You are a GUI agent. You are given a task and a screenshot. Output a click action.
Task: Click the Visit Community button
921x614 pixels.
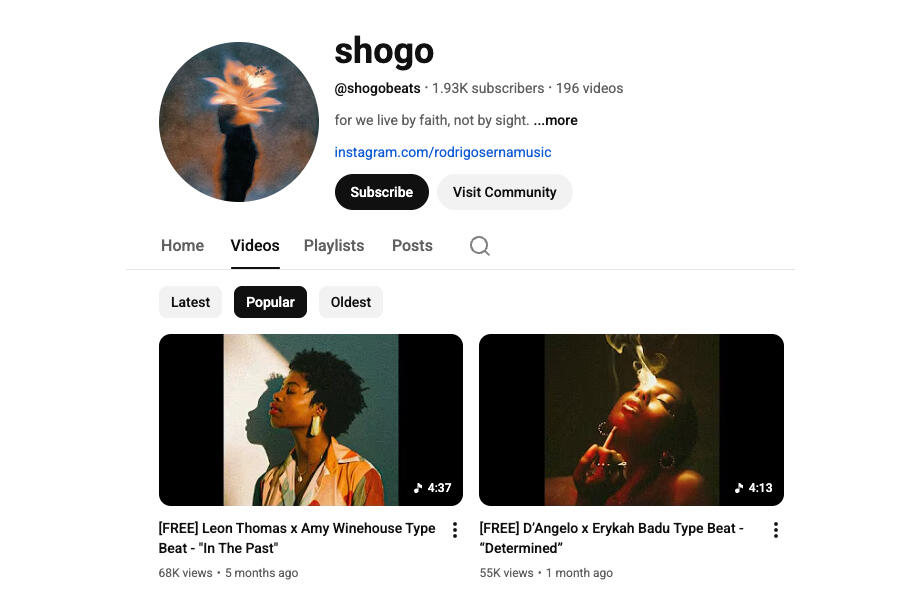click(505, 192)
